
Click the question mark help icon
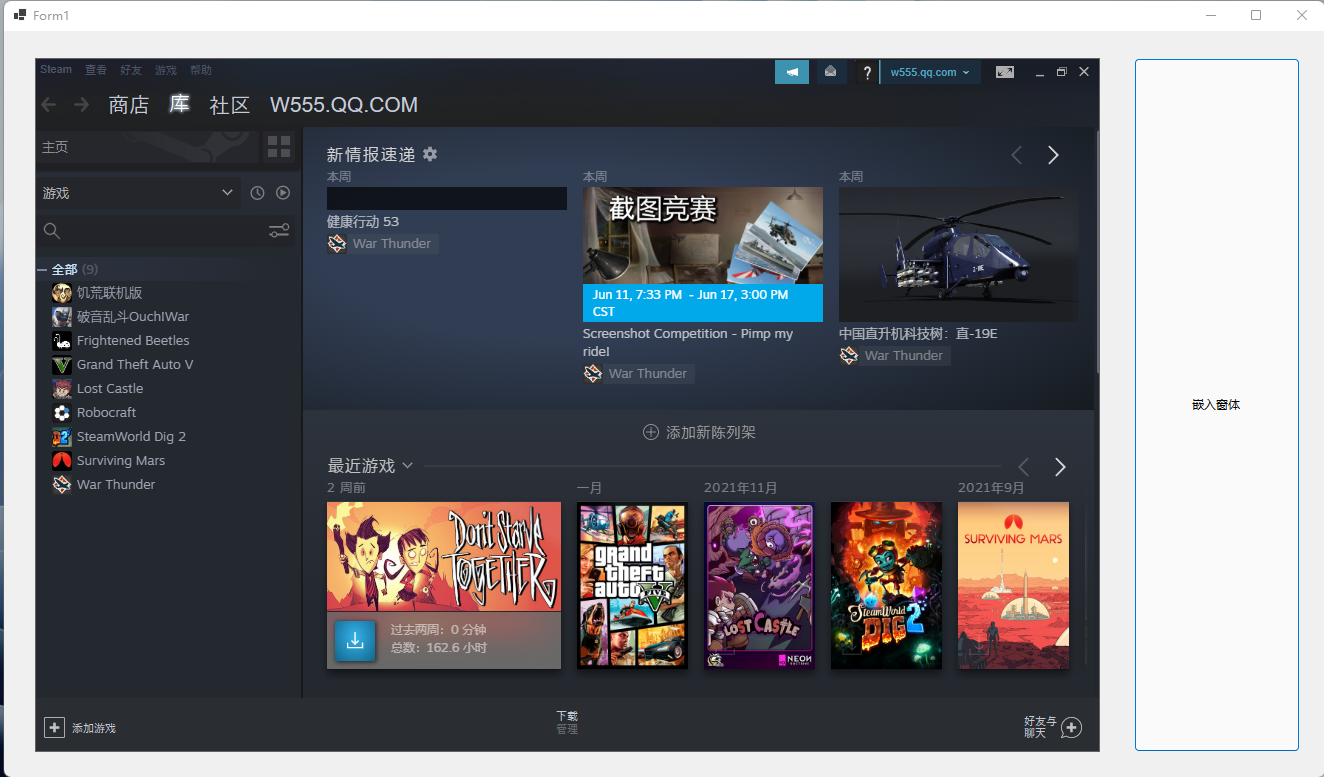coord(867,72)
